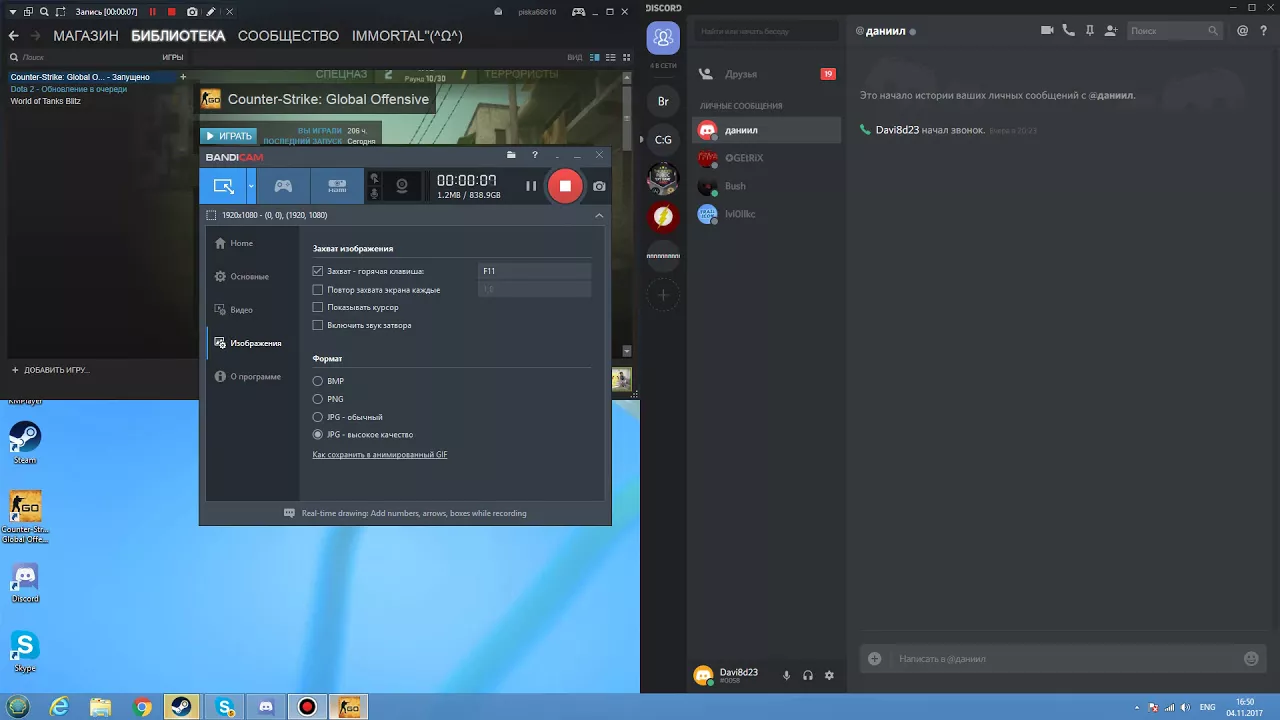Open Steam Big Picture gamepad icon
The image size is (1280, 720).
[x=579, y=12]
